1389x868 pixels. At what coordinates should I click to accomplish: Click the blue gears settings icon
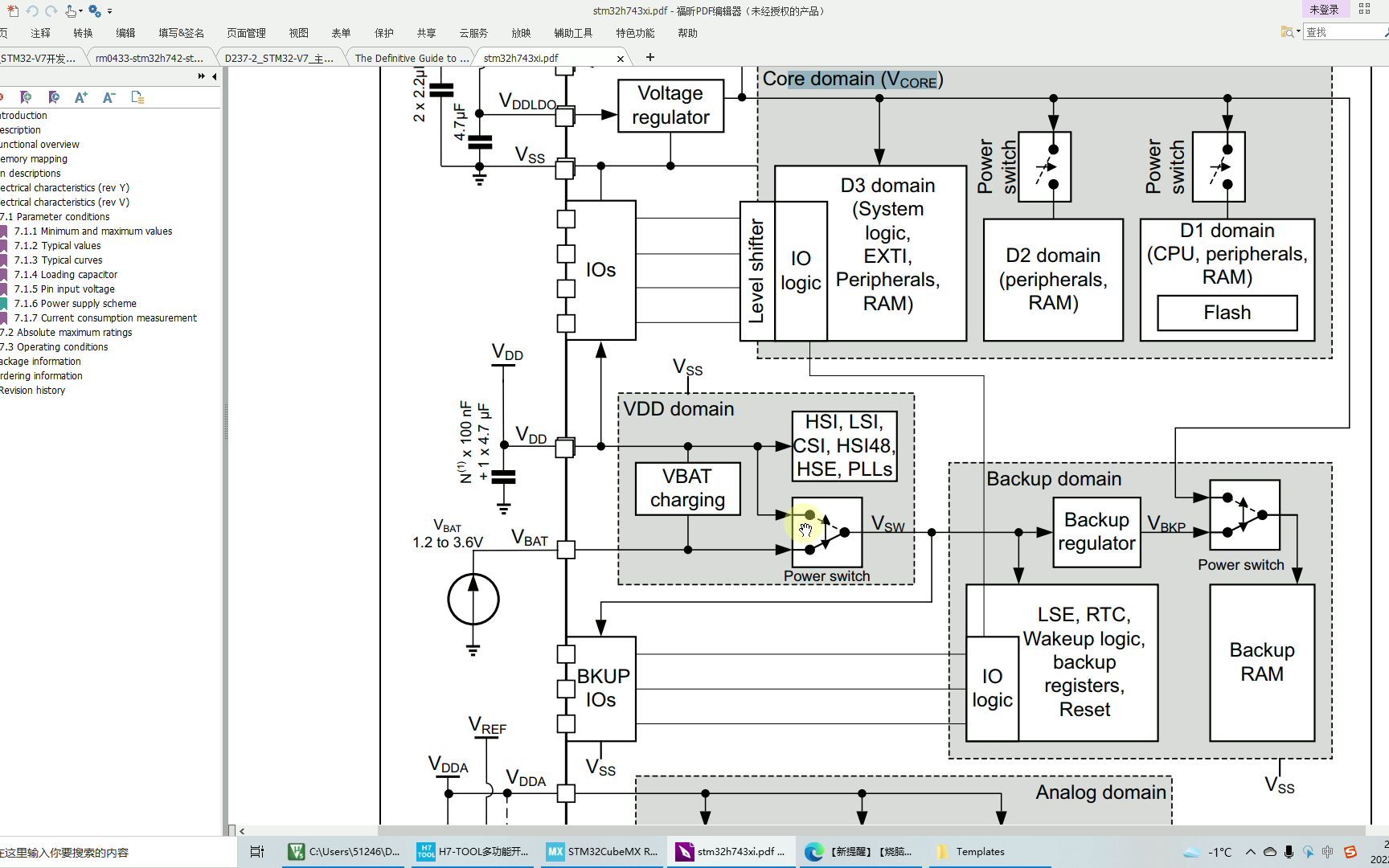coord(95,10)
